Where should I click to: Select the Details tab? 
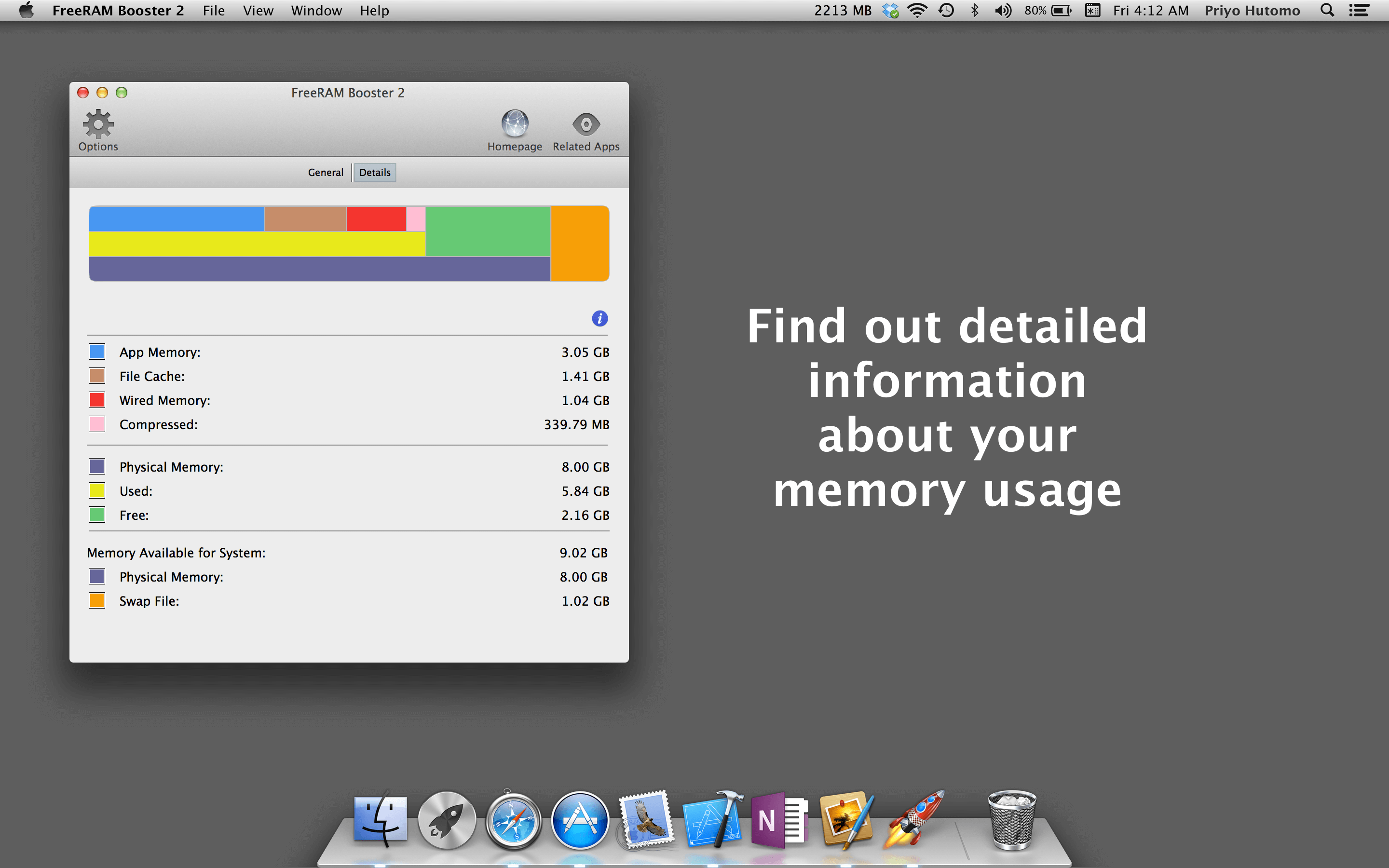point(375,172)
